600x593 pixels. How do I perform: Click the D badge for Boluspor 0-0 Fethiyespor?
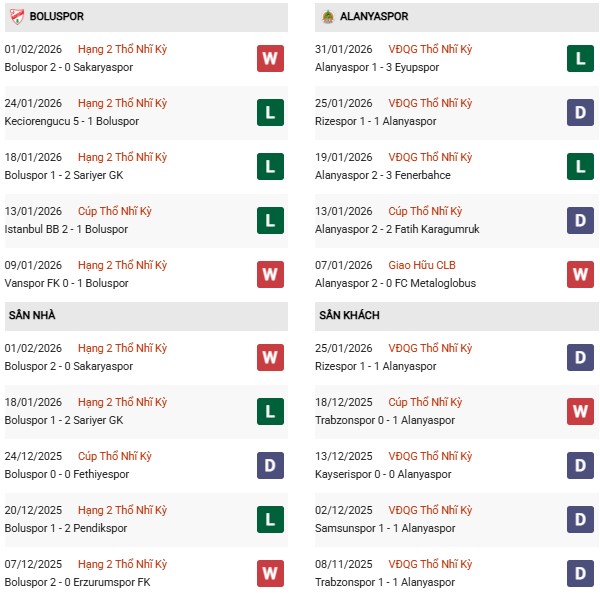point(270,465)
